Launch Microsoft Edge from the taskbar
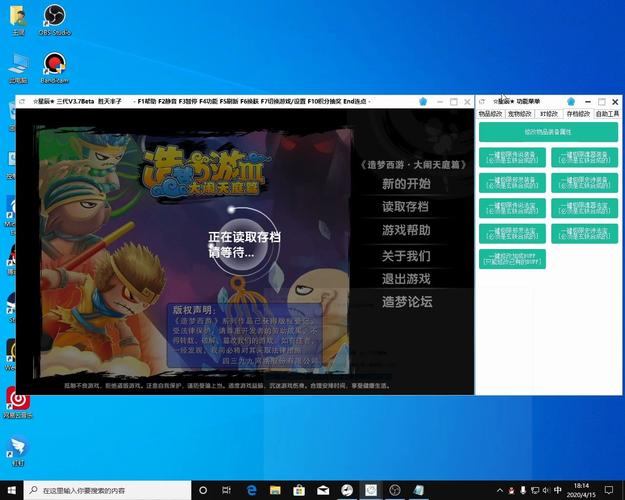The width and height of the screenshot is (625, 500). point(251,490)
